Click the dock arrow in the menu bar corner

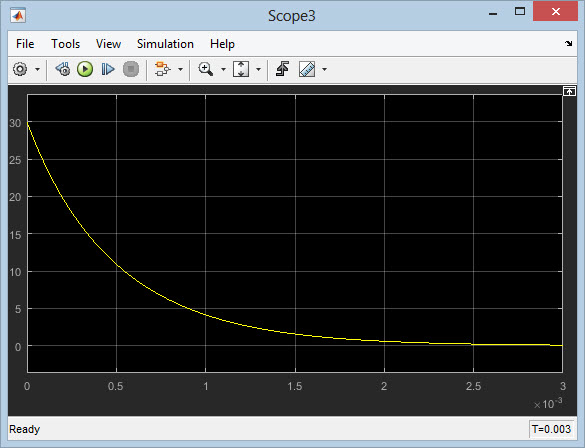tap(568, 44)
